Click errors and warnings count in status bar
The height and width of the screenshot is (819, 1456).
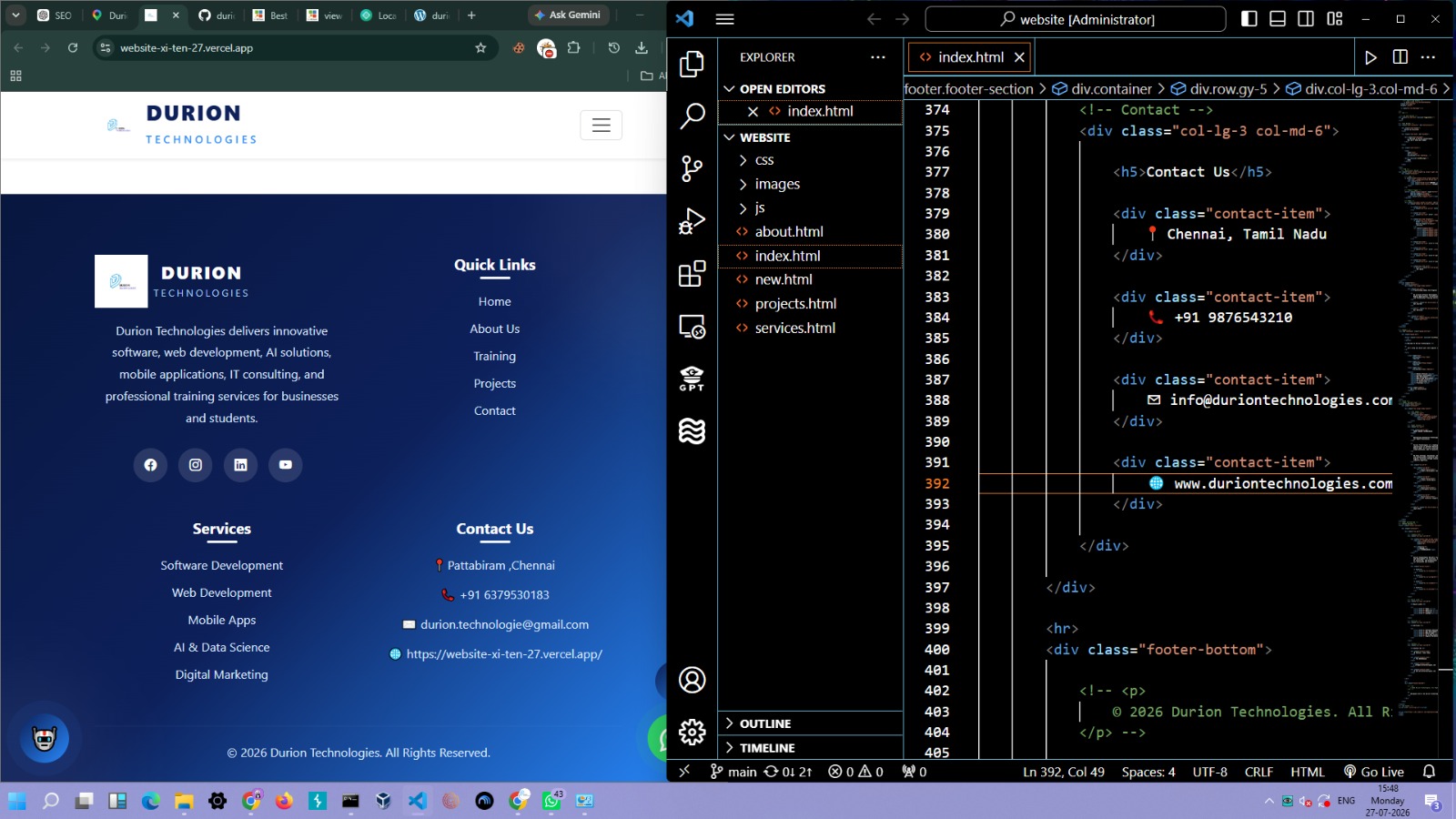855,772
